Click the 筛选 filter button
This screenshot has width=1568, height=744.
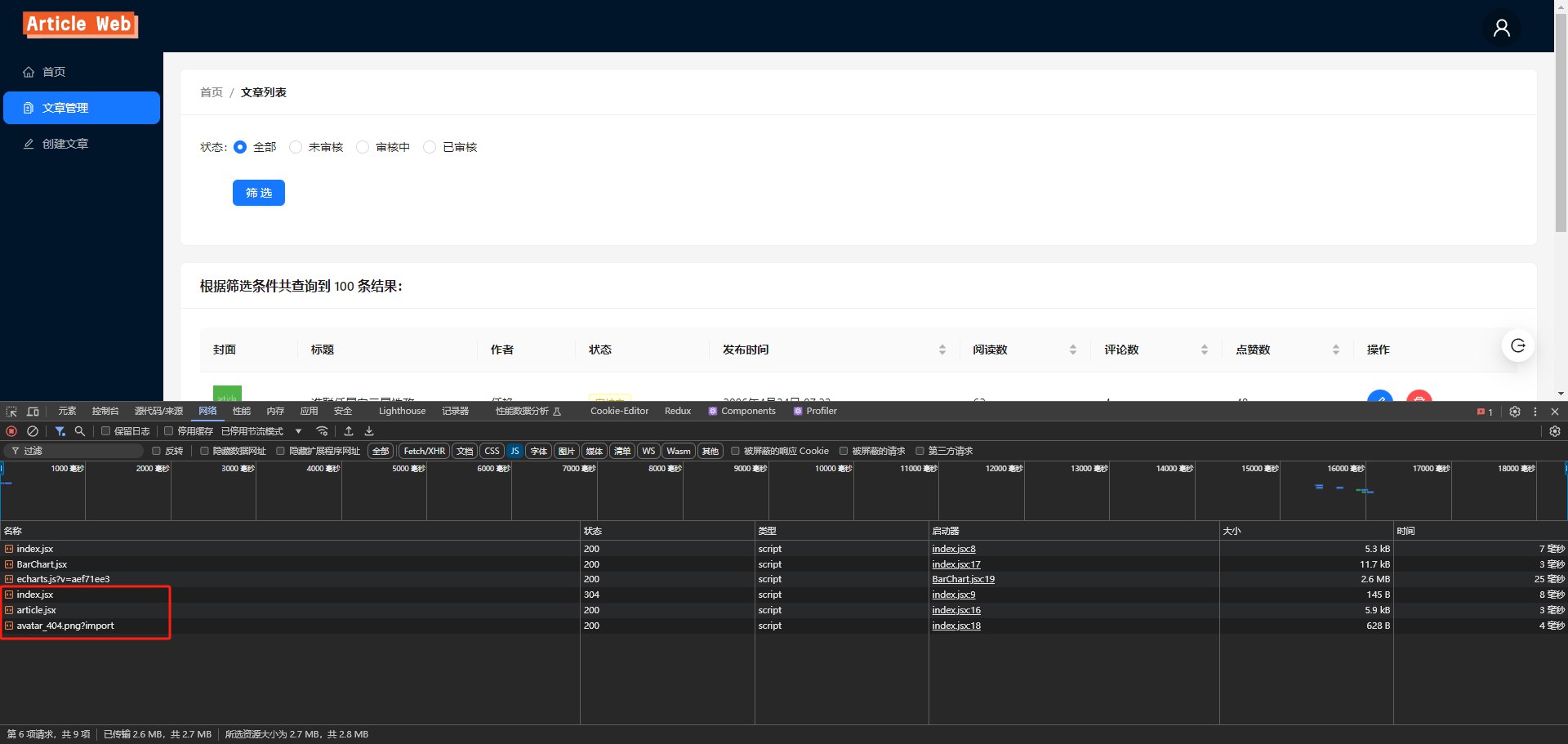pos(259,193)
